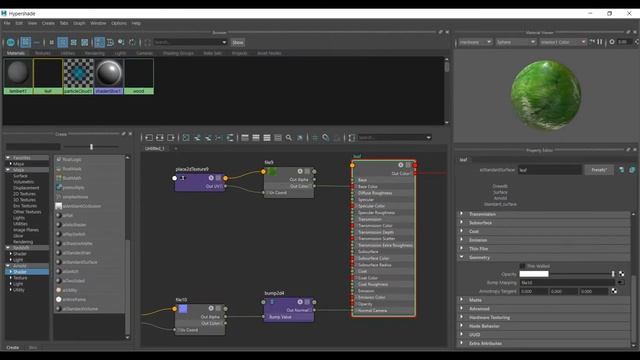
Task: Open the File menu
Action: [x=7, y=23]
